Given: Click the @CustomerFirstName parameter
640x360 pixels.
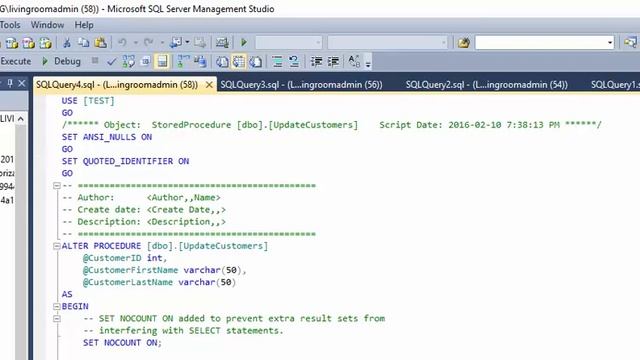Looking at the screenshot, I should coord(131,270).
